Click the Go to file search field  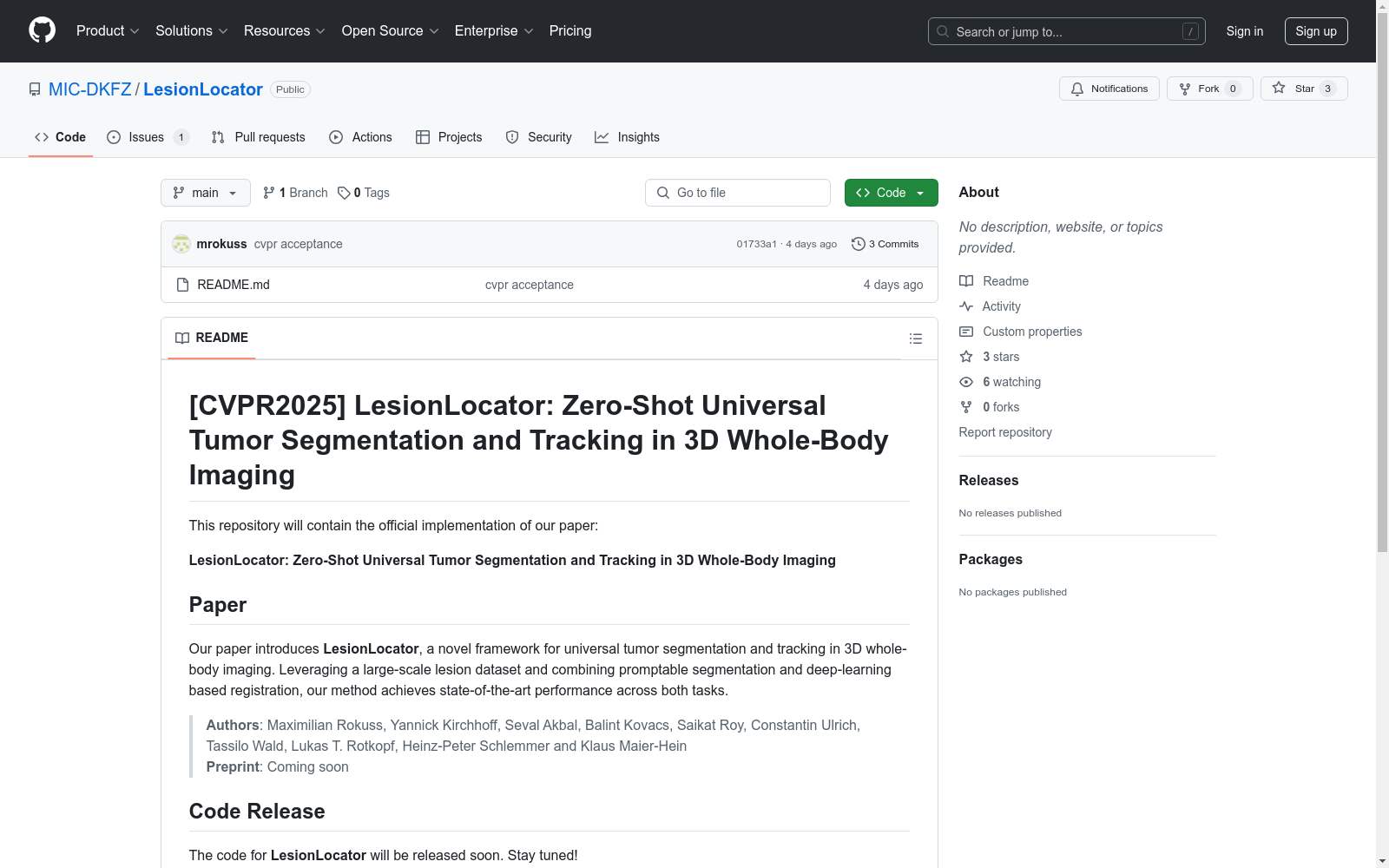[738, 193]
